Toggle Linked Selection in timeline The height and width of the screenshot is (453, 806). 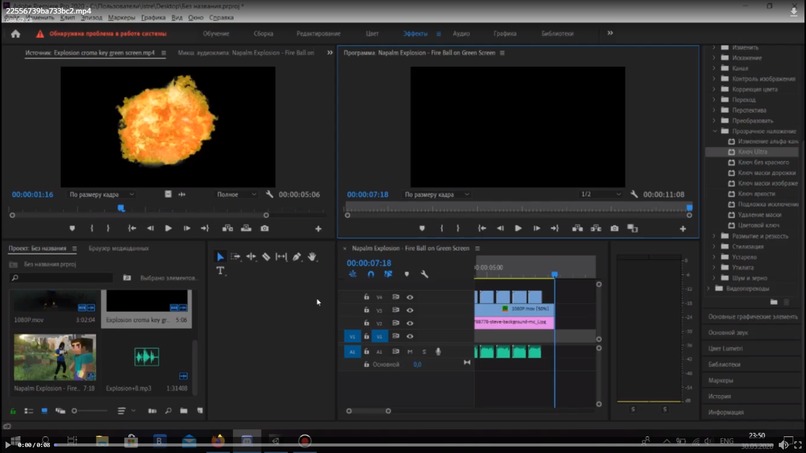(x=388, y=275)
